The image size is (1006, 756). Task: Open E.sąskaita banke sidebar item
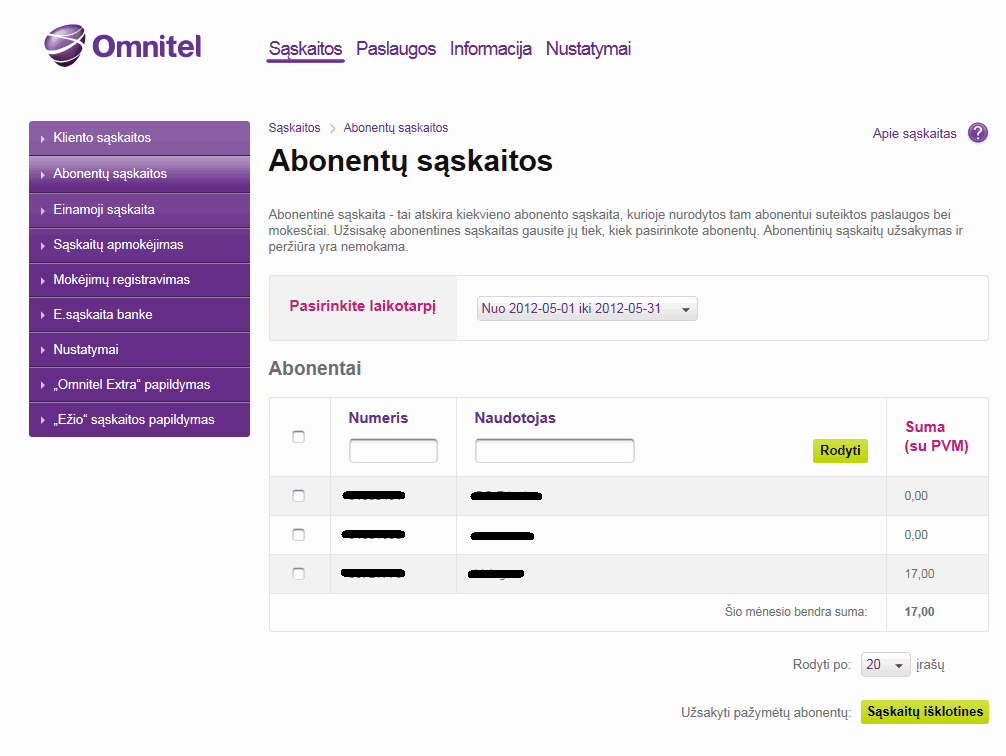pos(139,315)
